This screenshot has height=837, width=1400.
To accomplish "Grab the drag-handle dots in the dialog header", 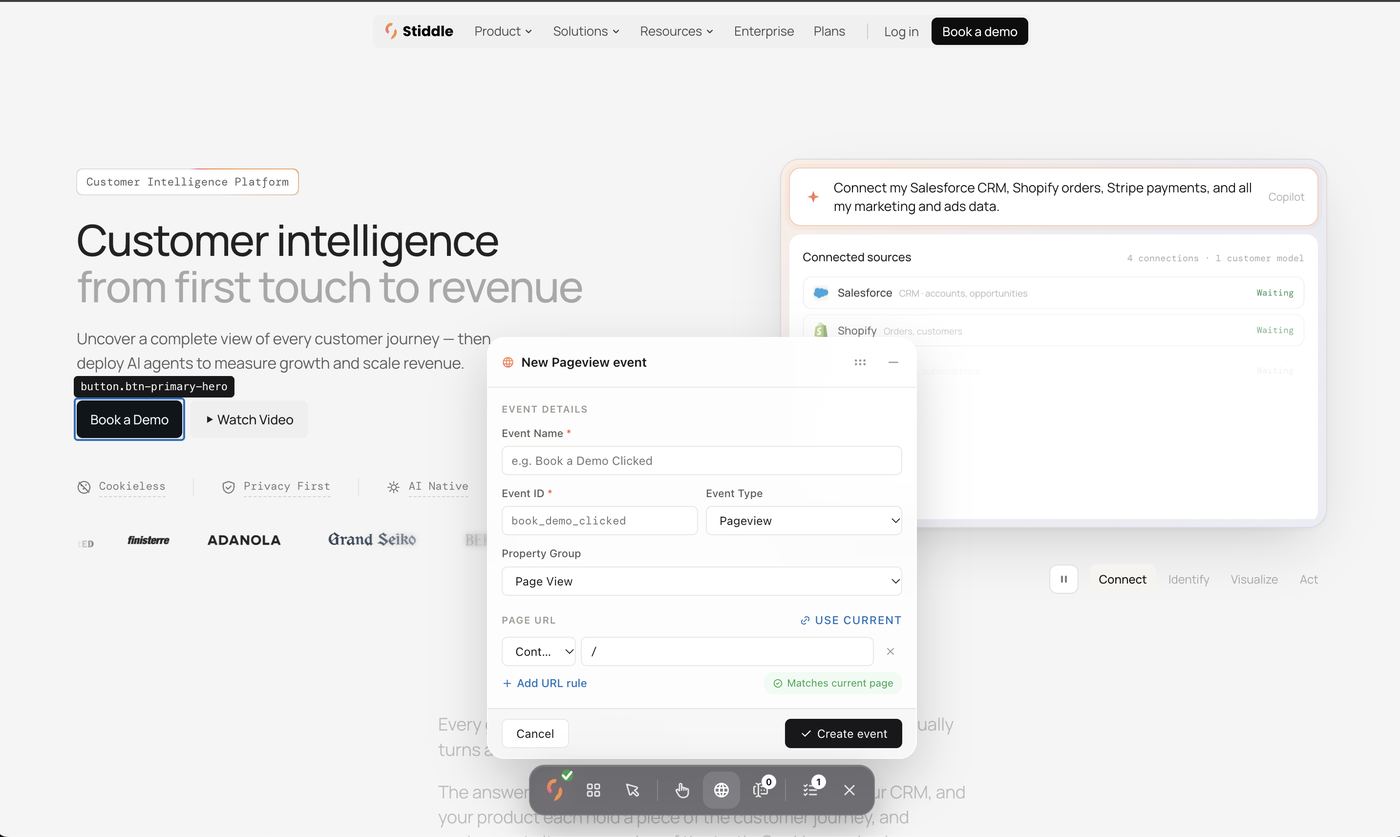I will (x=860, y=362).
